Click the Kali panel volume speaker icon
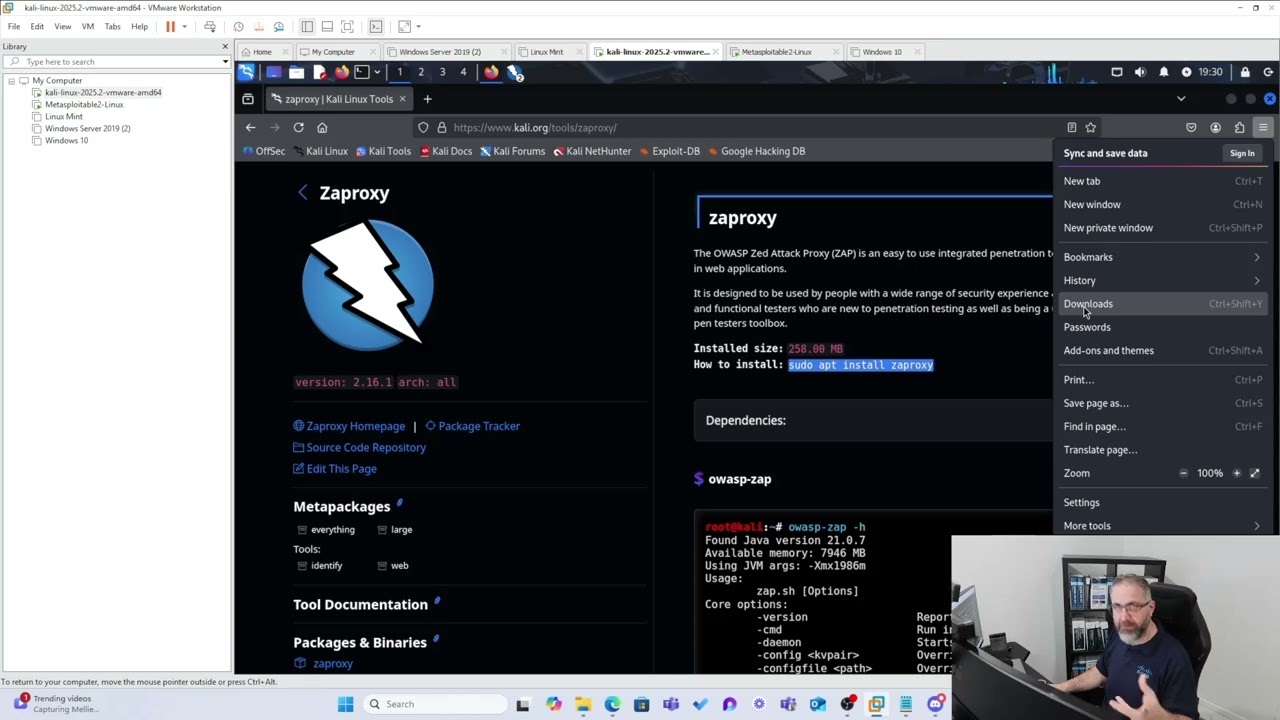The width and height of the screenshot is (1280, 720). 1140,72
